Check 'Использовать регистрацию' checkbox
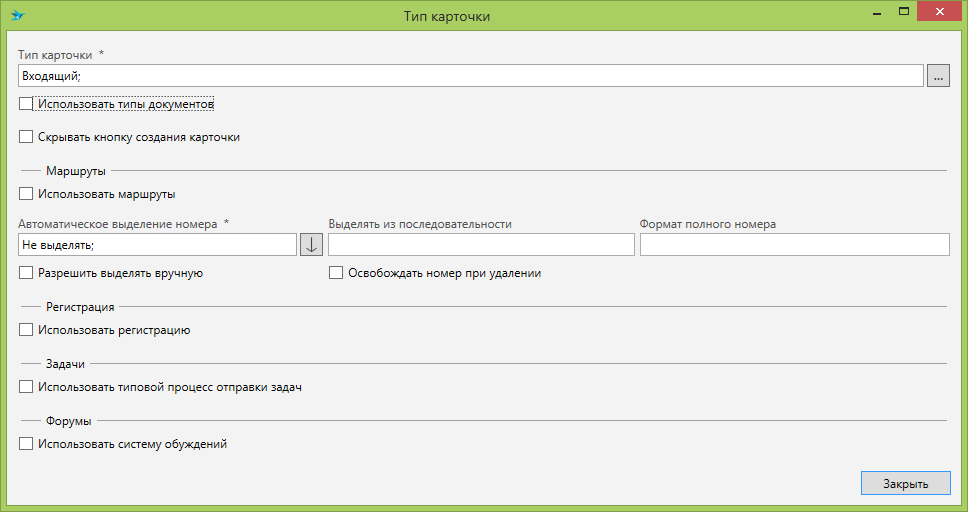Image resolution: width=968 pixels, height=512 pixels. click(x=26, y=330)
